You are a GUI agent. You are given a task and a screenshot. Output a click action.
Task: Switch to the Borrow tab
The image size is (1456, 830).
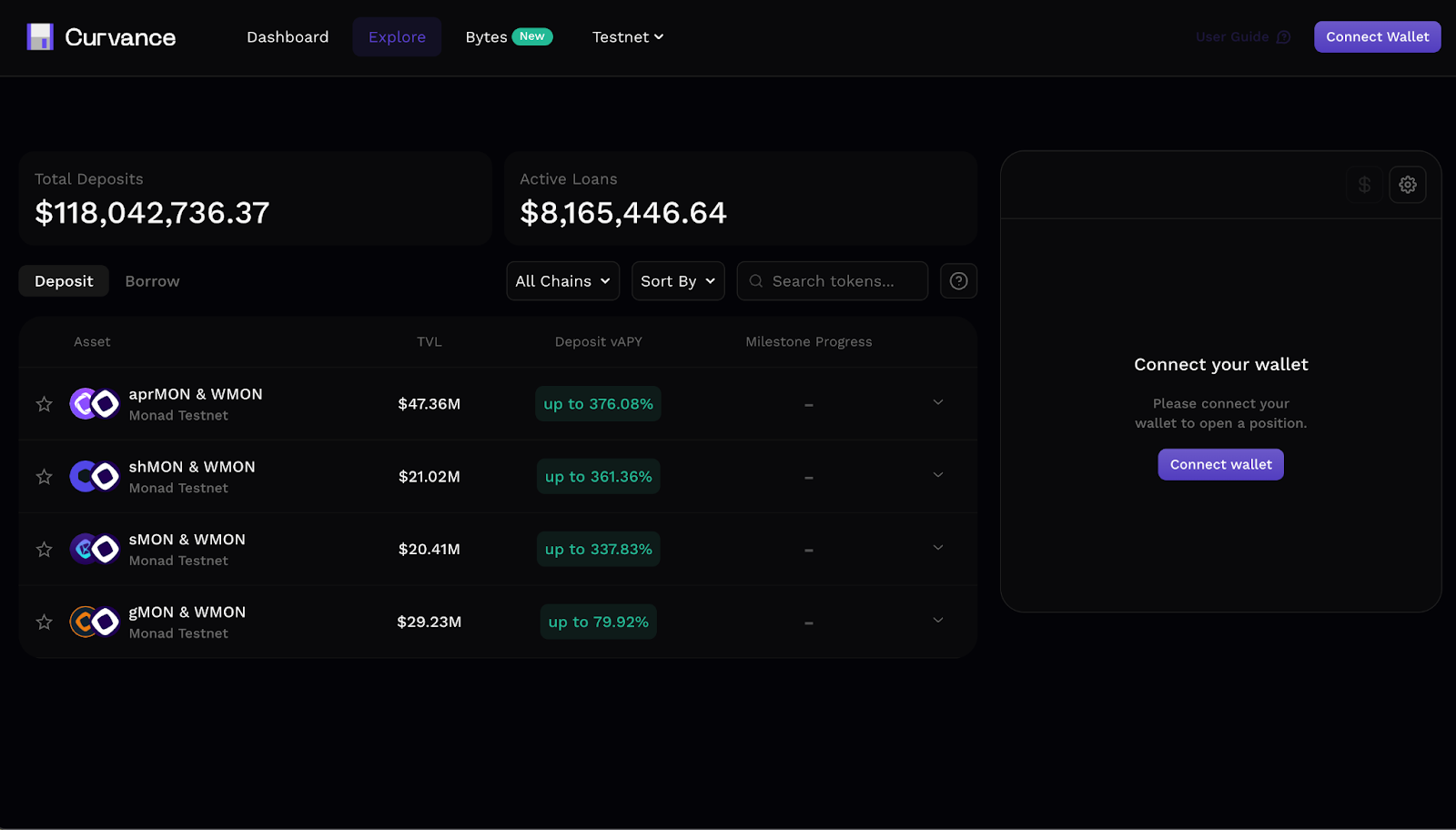click(x=152, y=281)
